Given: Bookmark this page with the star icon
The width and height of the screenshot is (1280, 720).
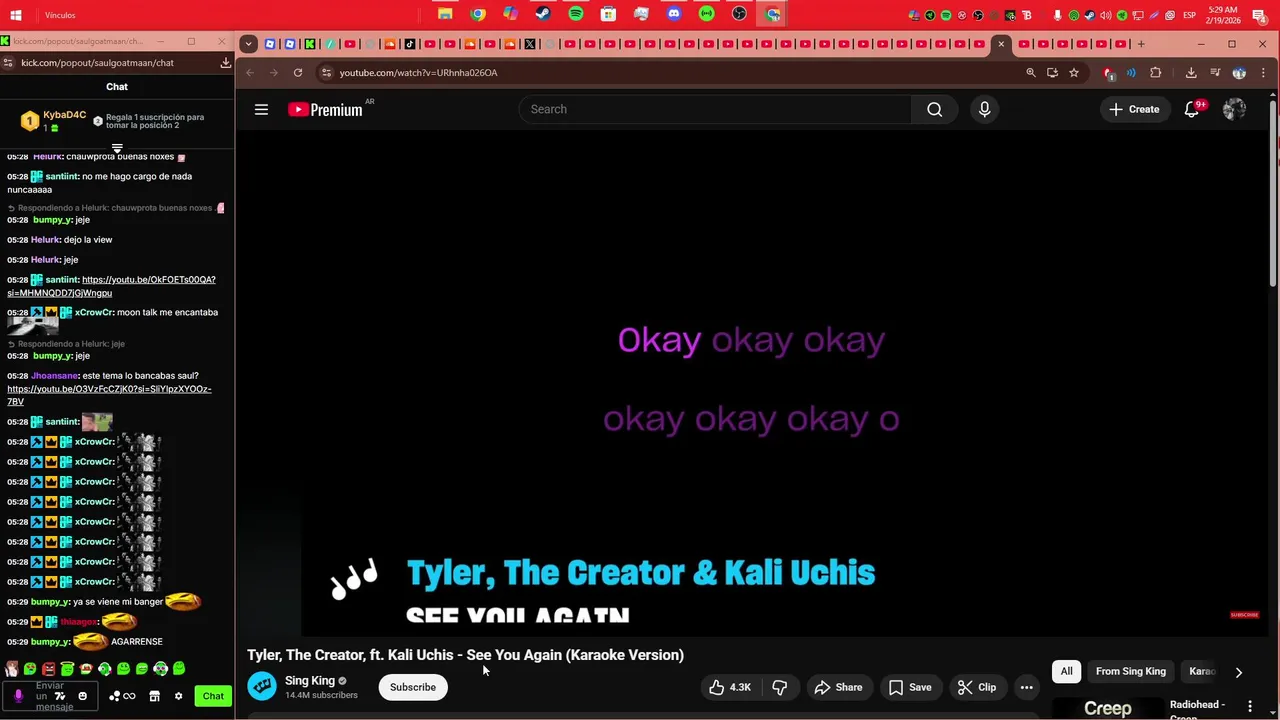Looking at the screenshot, I should click(x=1074, y=73).
